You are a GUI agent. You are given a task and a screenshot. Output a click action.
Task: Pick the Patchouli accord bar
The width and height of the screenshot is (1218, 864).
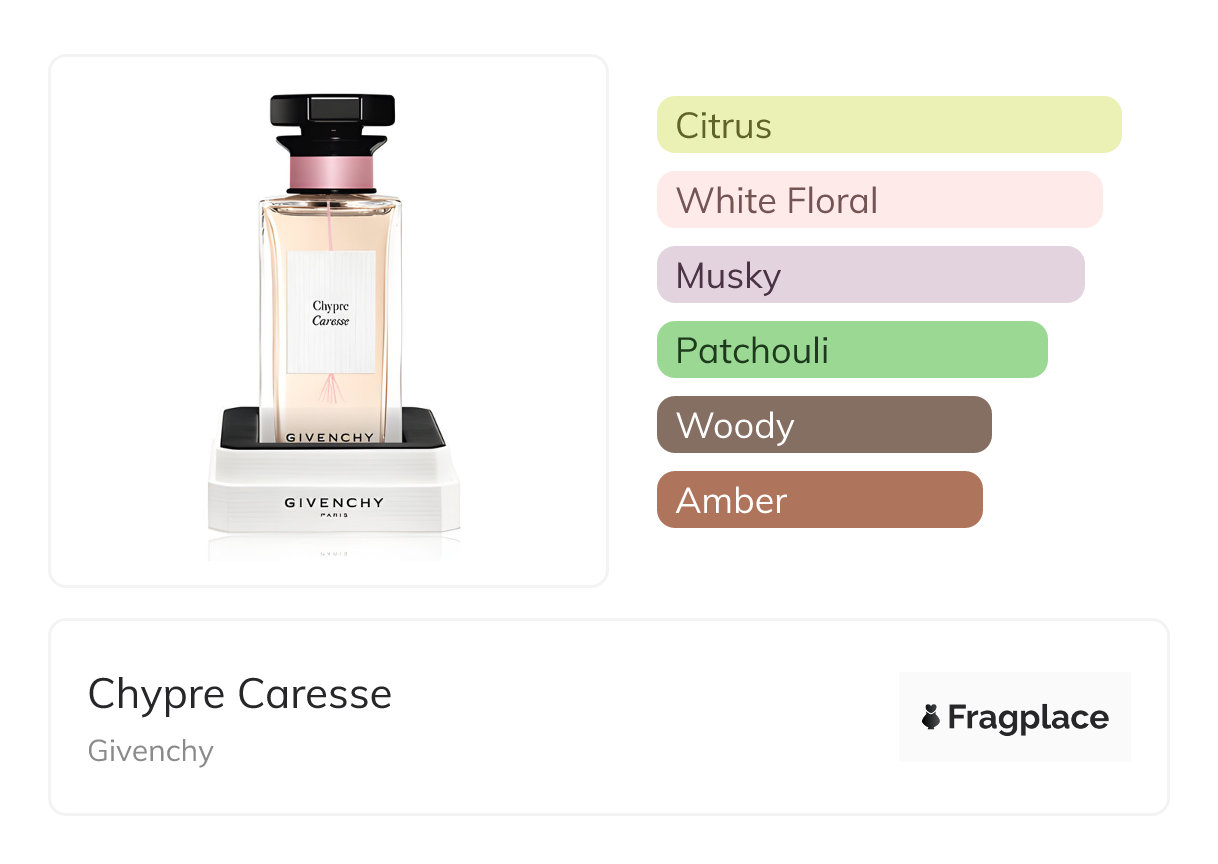pyautogui.click(x=851, y=350)
